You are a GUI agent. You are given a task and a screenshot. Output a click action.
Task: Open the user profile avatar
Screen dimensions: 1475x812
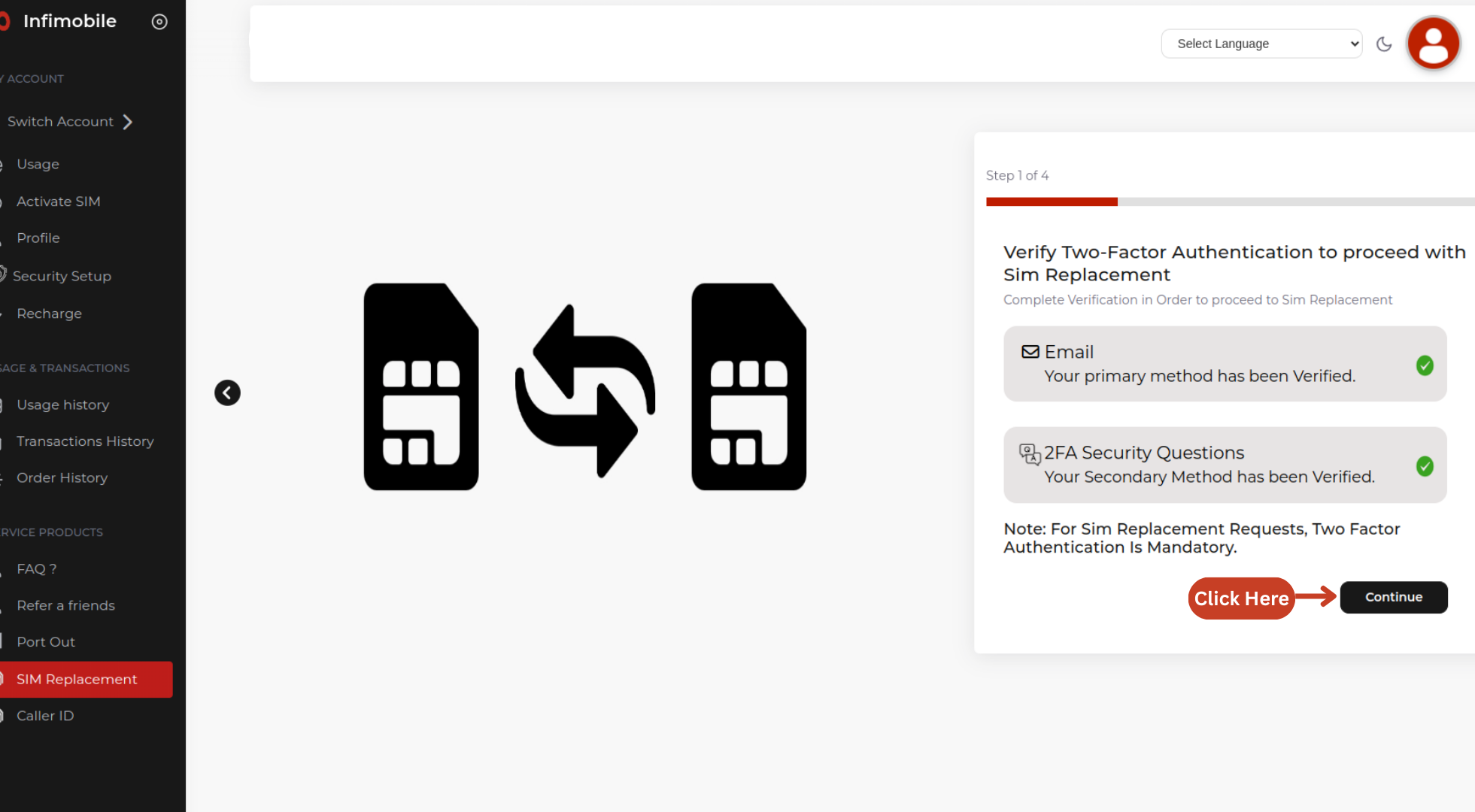(x=1433, y=44)
